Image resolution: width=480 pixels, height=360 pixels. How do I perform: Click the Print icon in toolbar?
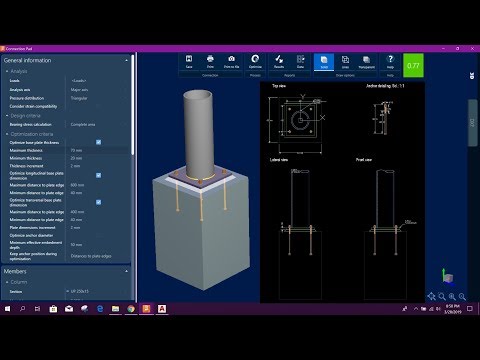pyautogui.click(x=210, y=61)
